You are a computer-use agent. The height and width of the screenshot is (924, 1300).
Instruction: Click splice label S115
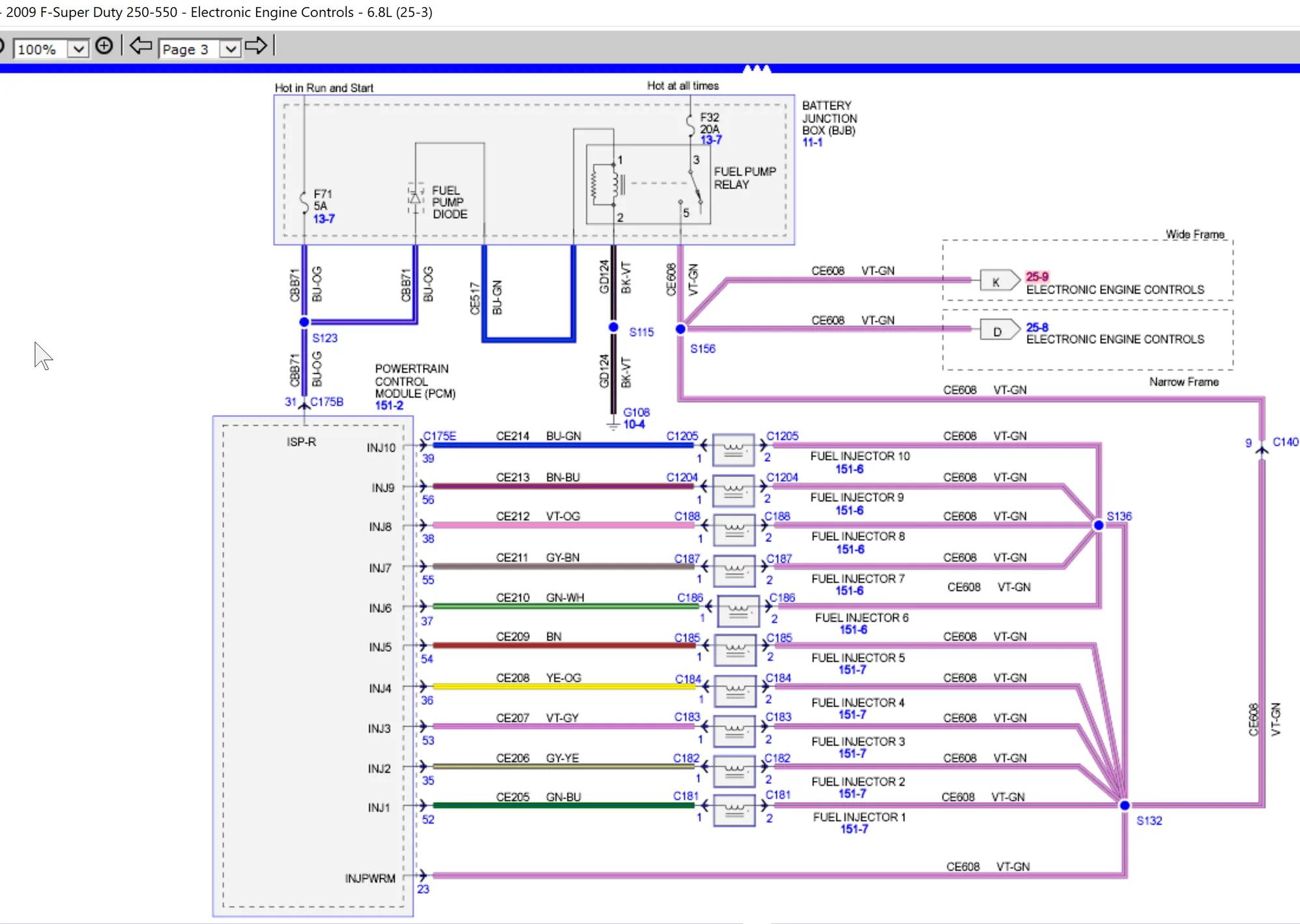click(641, 332)
